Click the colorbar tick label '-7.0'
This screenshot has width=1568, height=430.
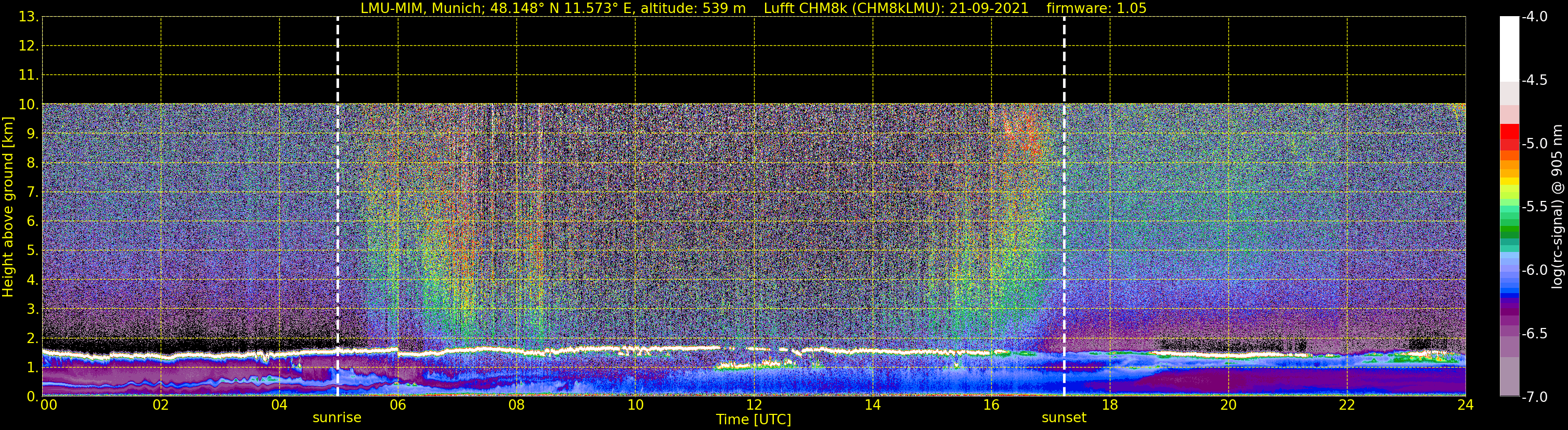coord(1534,397)
